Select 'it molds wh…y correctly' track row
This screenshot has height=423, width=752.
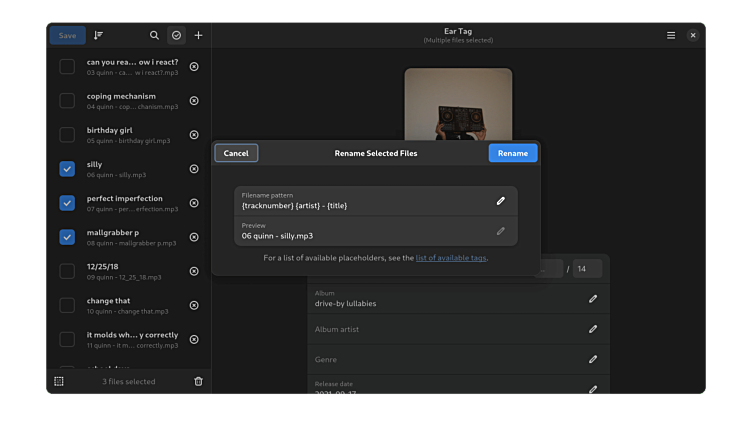132,339
